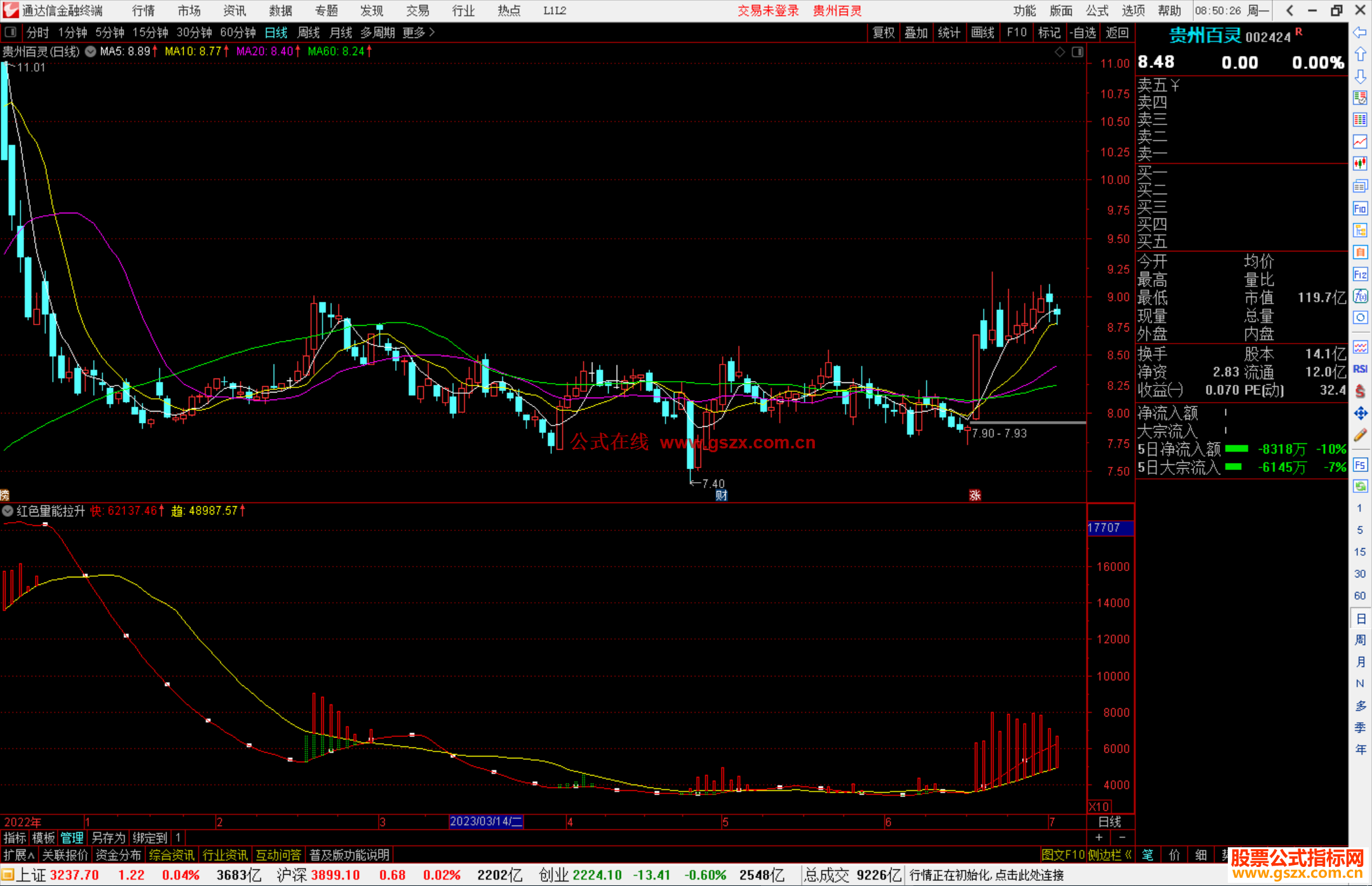Image resolution: width=1372 pixels, height=886 pixels.
Task: Collapse the 侧边栏 sidebar
Action: [1110, 855]
